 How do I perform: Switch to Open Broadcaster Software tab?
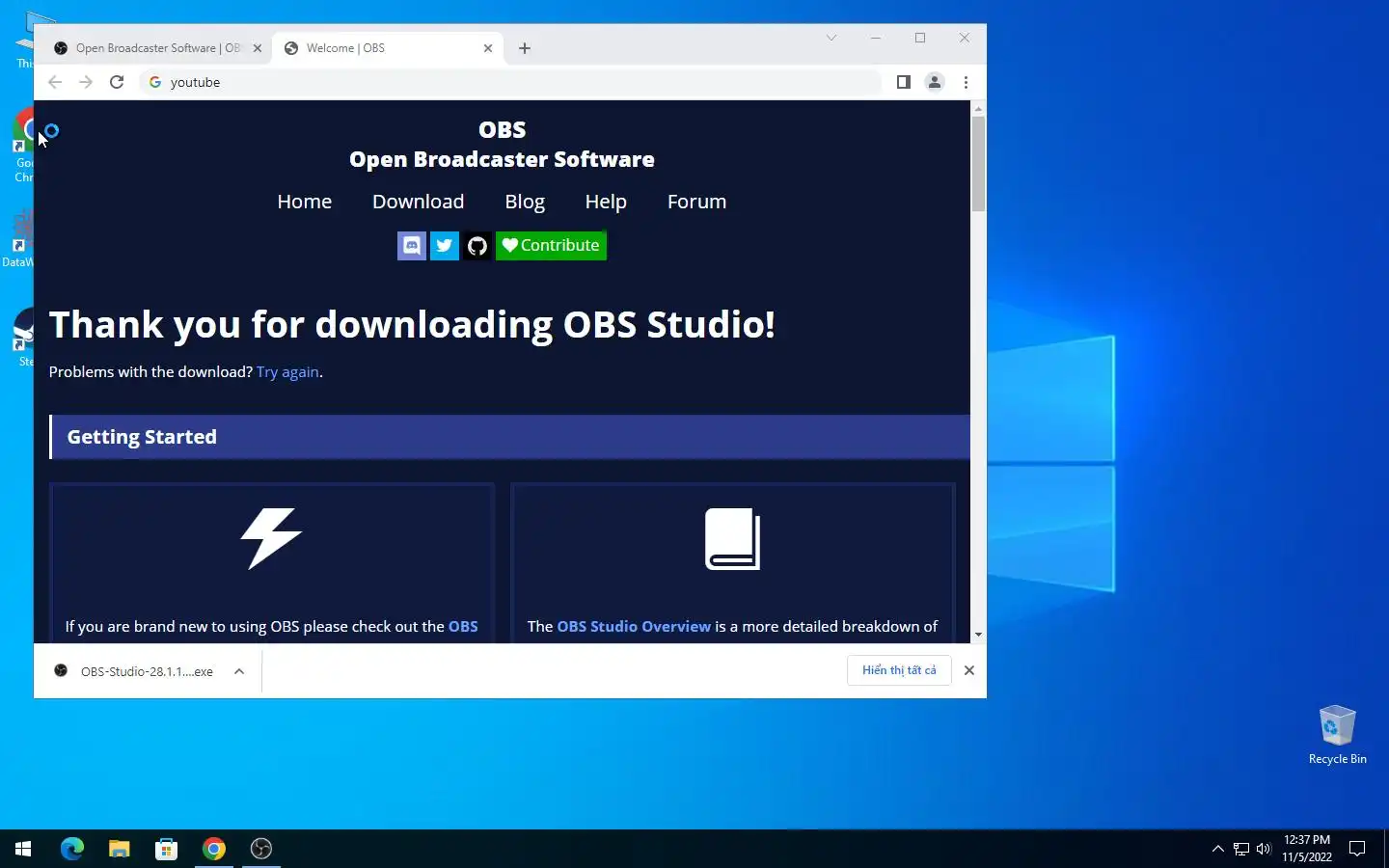(x=155, y=48)
